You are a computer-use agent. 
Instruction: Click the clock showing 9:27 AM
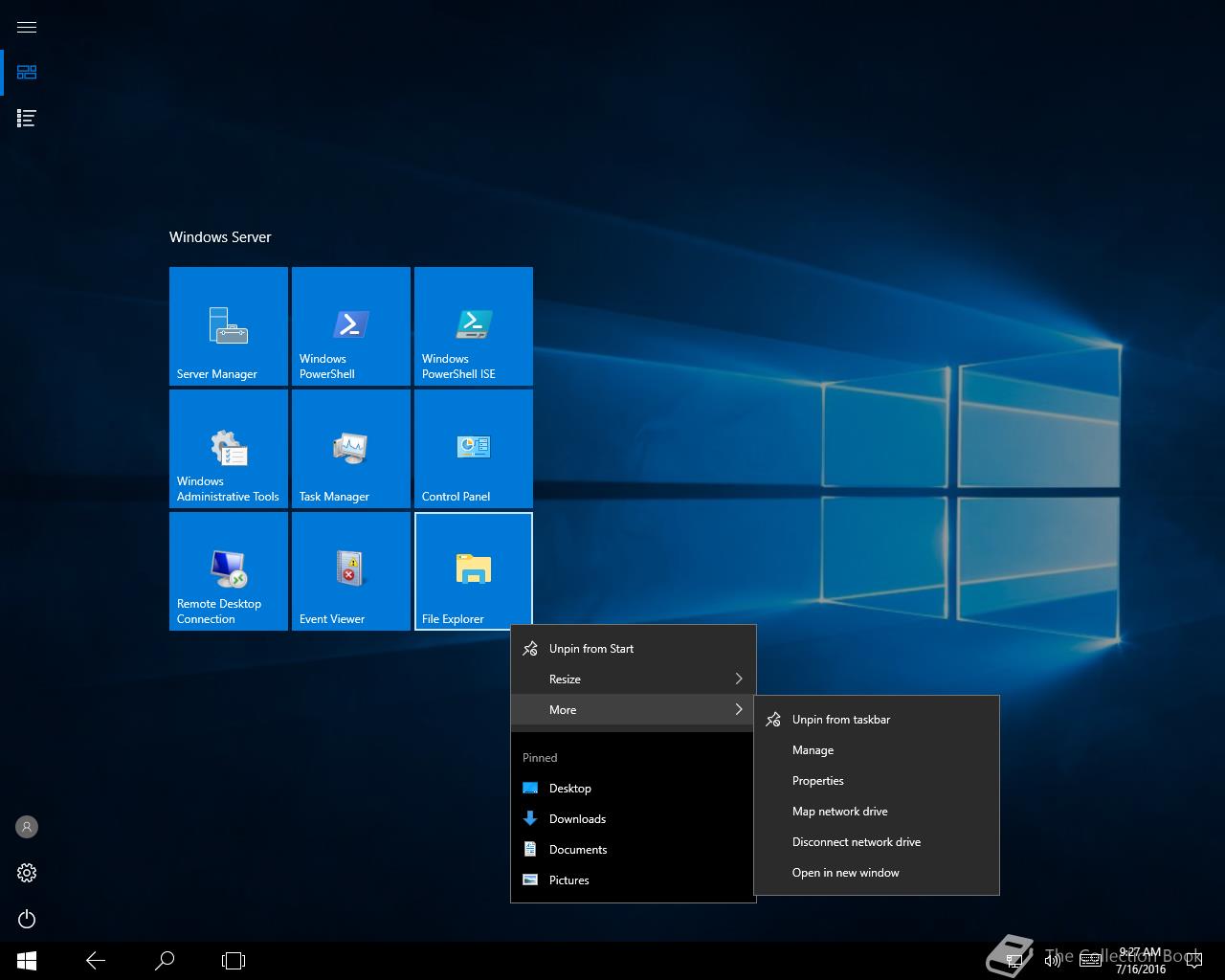coord(1140,961)
